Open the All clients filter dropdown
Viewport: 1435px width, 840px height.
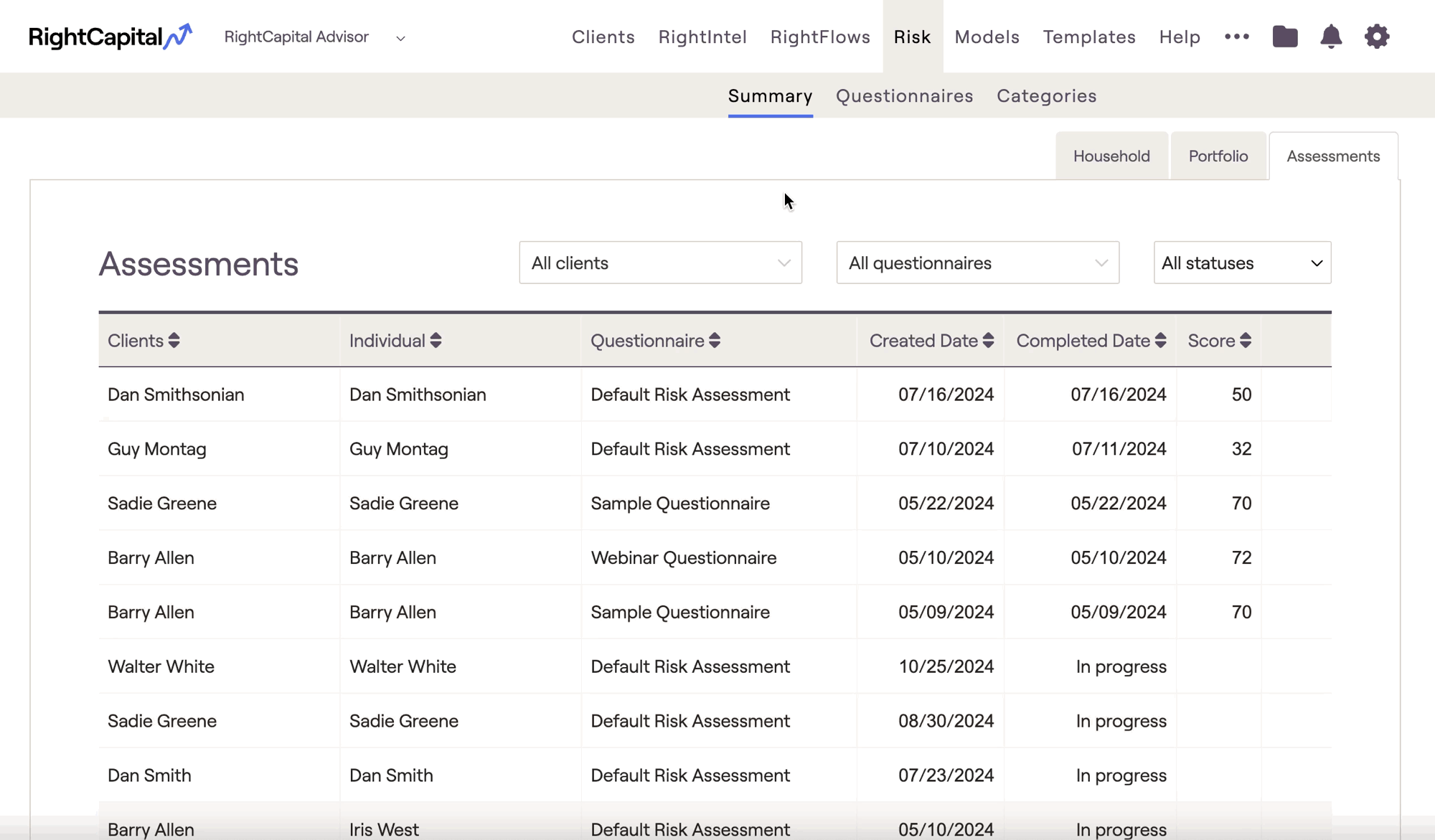click(660, 263)
